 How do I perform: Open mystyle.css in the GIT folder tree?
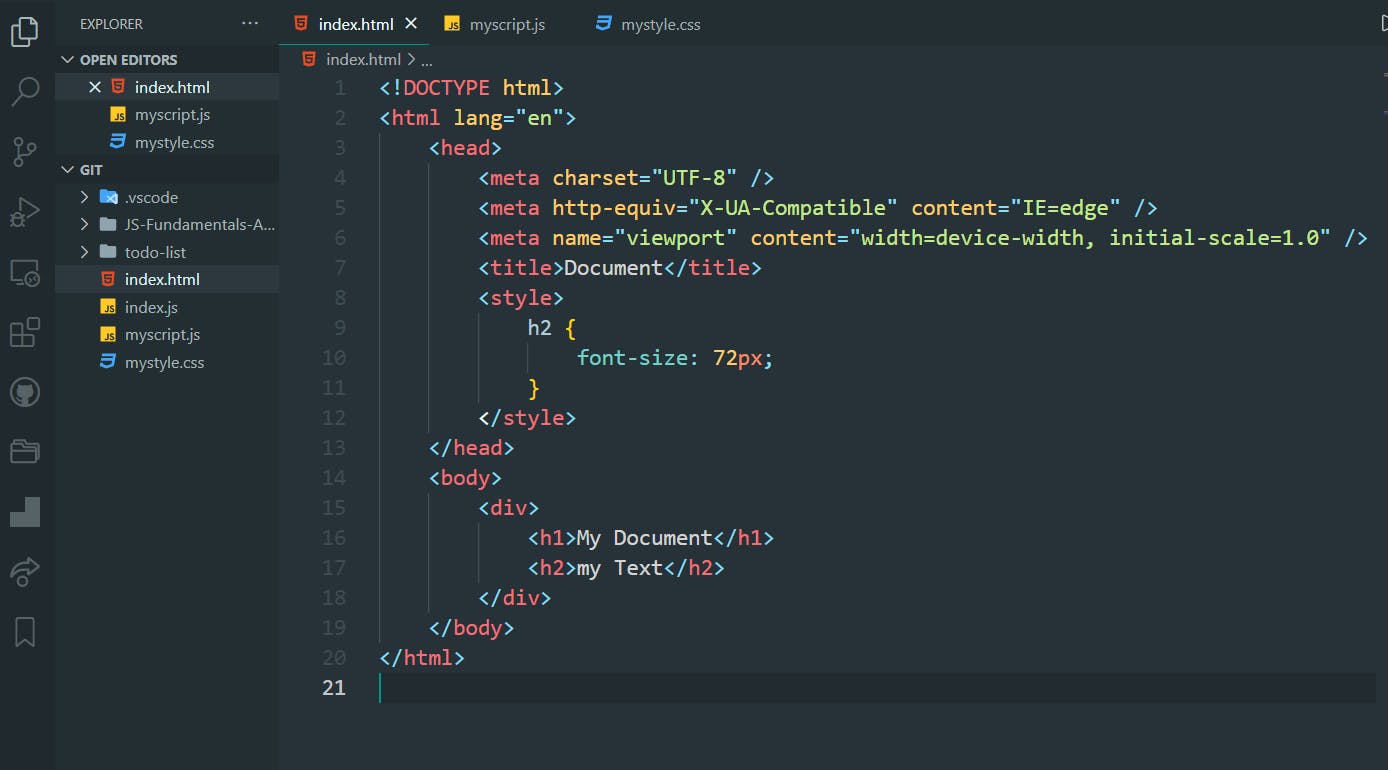point(167,362)
